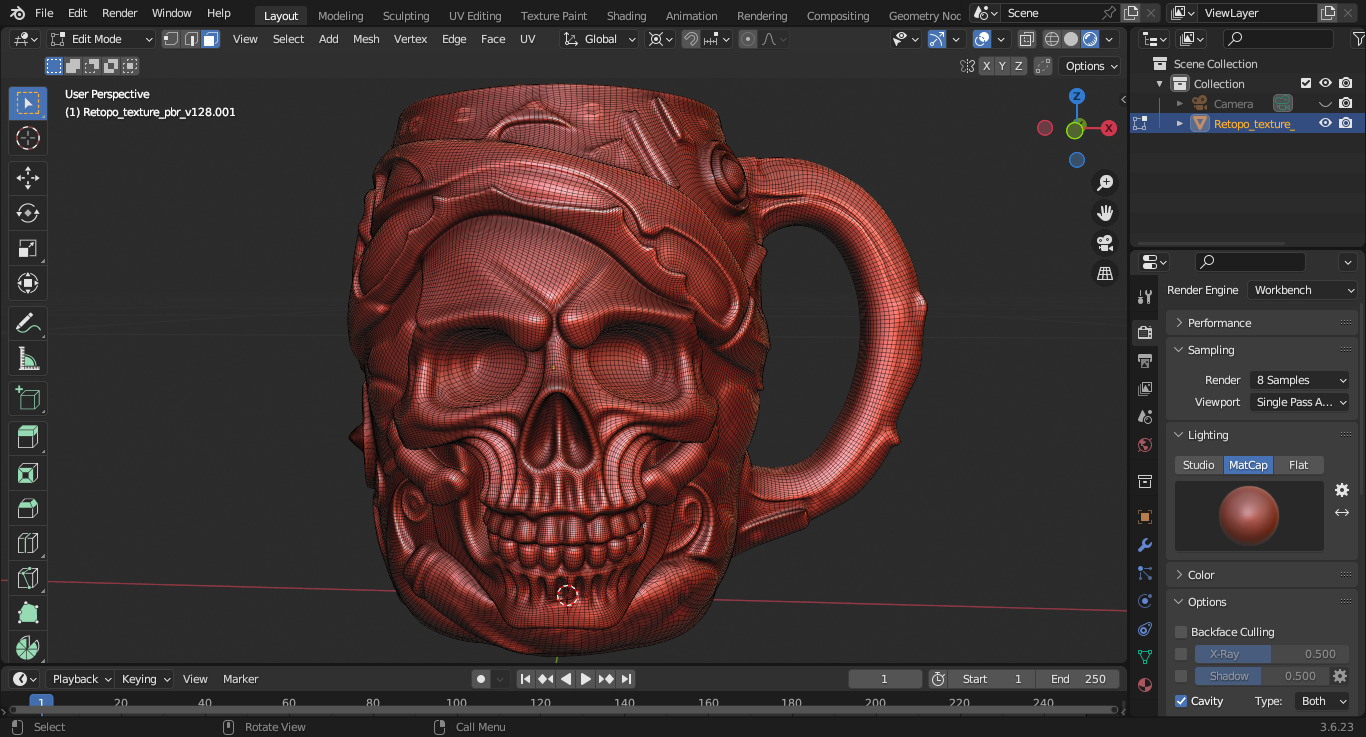Select the Add Cube tool
This screenshot has width=1366, height=737.
[x=28, y=399]
